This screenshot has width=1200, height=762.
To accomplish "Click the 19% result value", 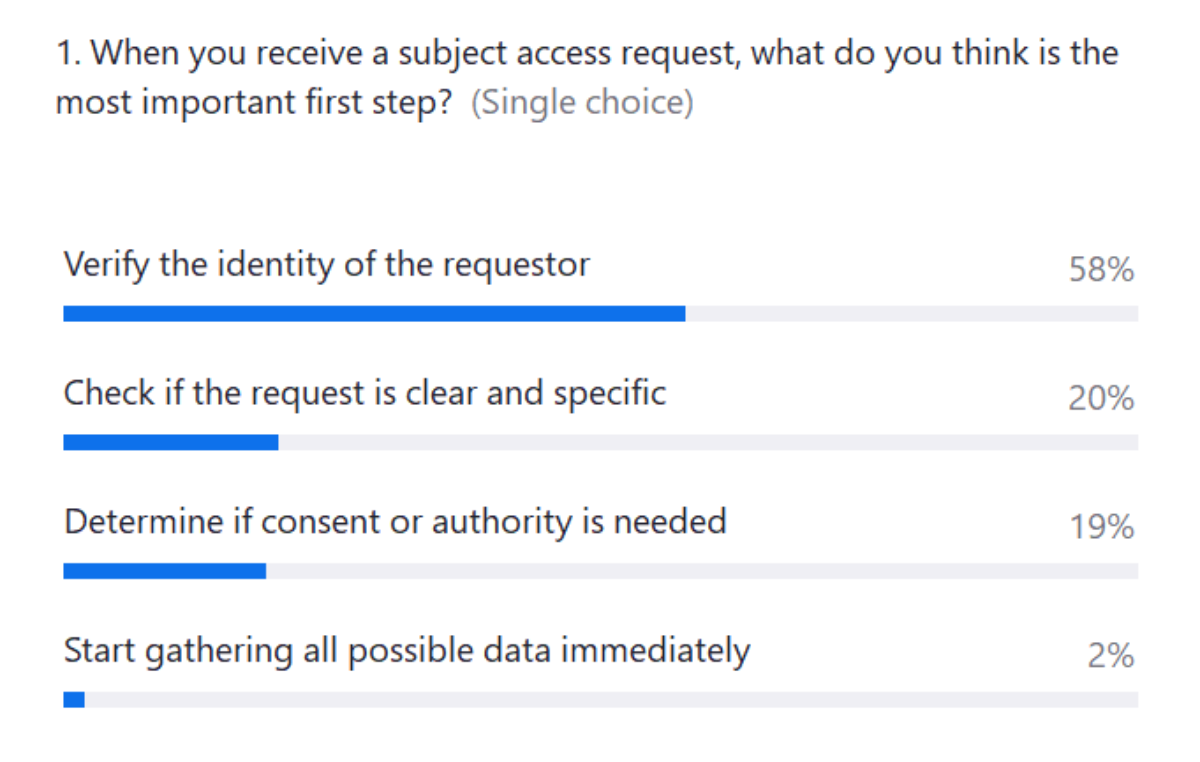I will [1101, 527].
